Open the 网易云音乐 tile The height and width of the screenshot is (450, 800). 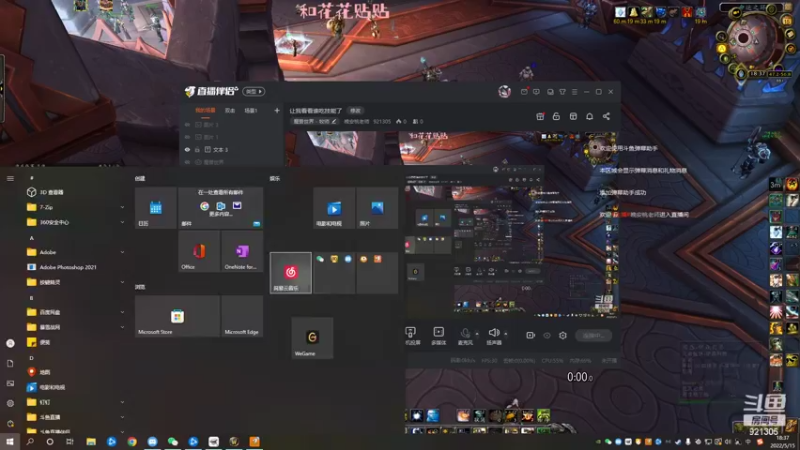(291, 272)
